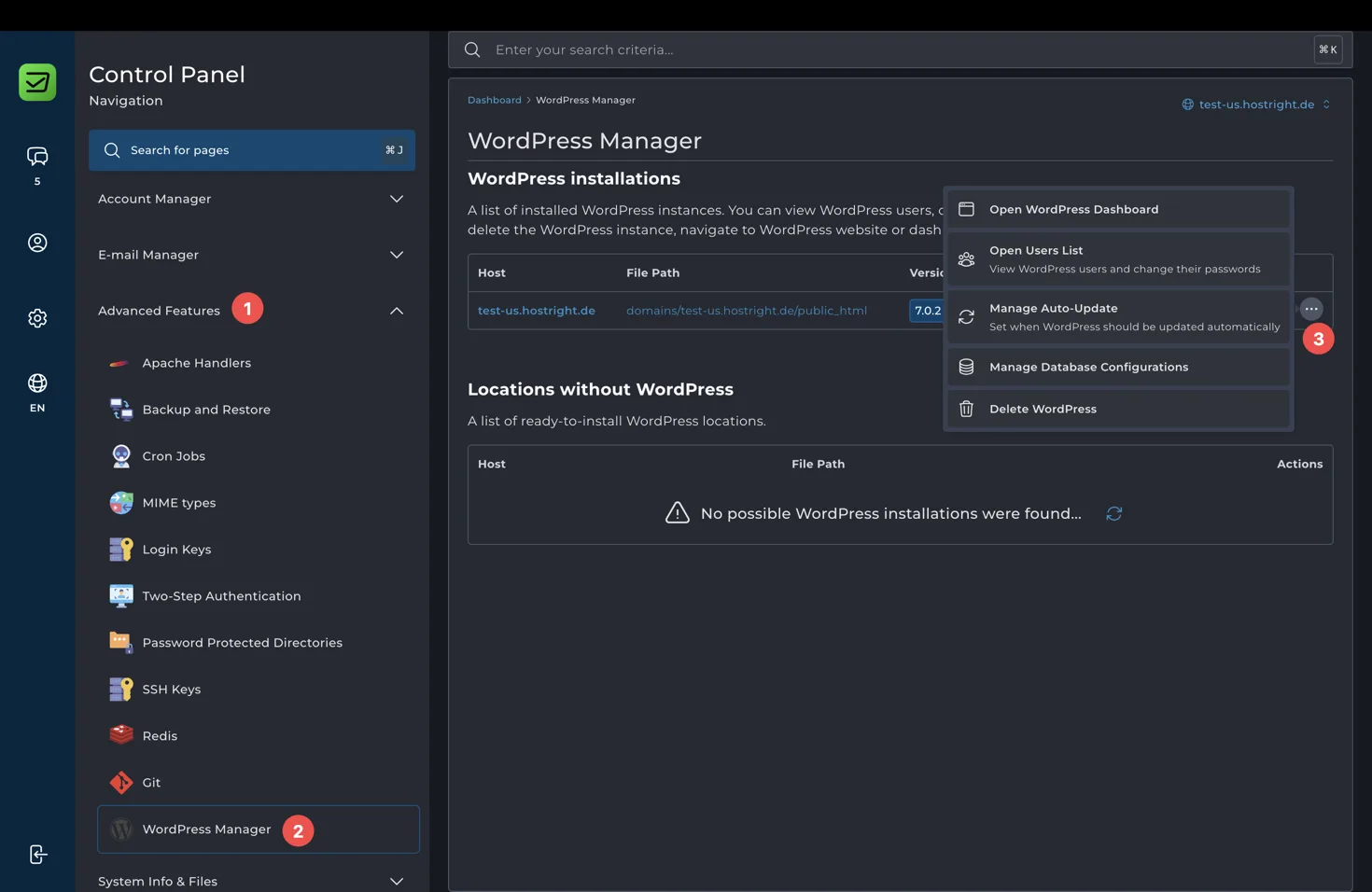Select Manage Database Configurations menu entry
The height and width of the screenshot is (892, 1372).
tap(1118, 367)
